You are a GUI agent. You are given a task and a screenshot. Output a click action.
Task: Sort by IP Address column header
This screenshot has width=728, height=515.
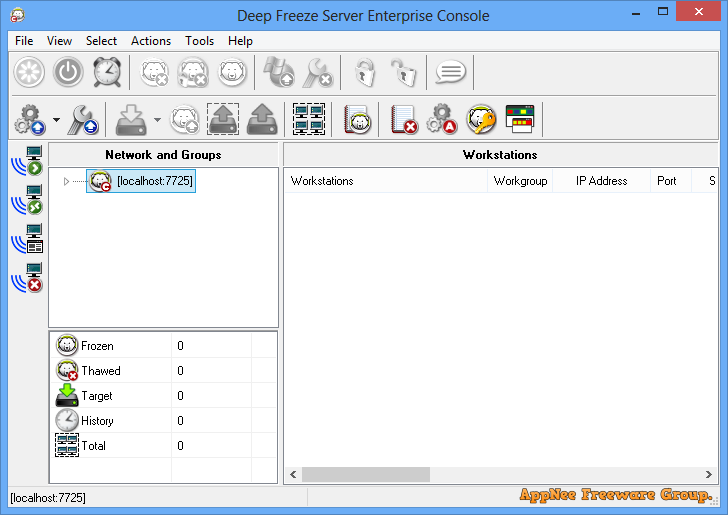point(601,181)
